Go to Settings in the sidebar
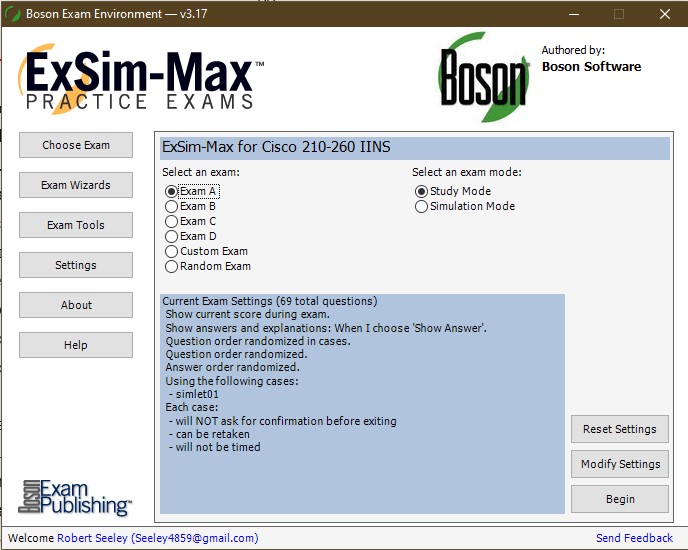This screenshot has height=550, width=688. 76,265
